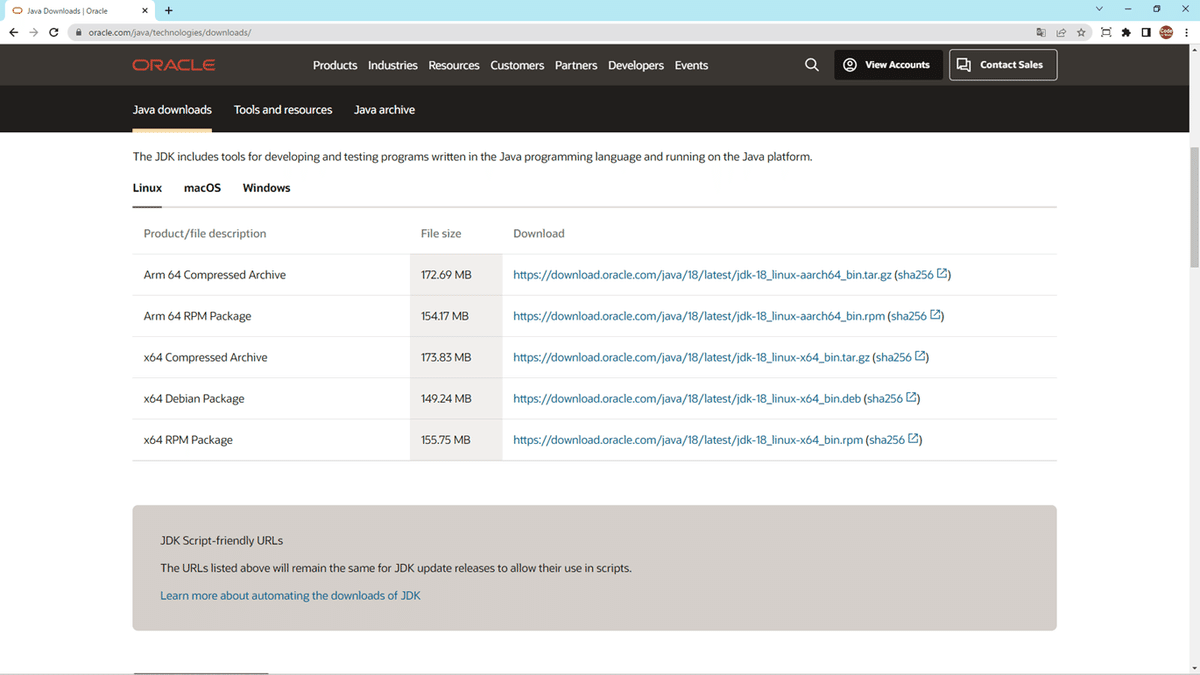1200x675 pixels.
Task: Select the Linux platform tab
Action: click(147, 188)
